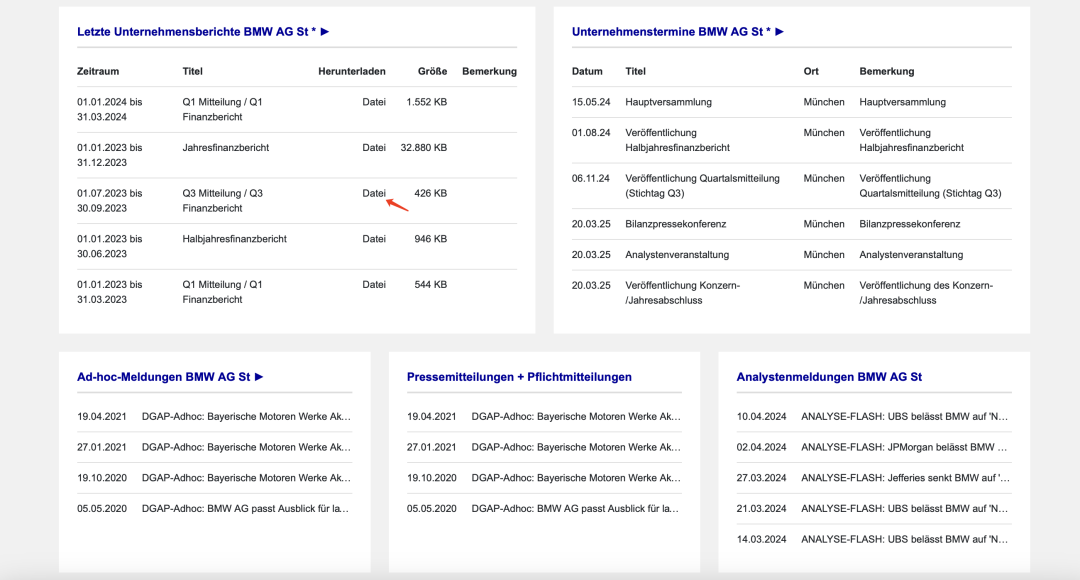The height and width of the screenshot is (580, 1080).
Task: Download the Q3 2023 Mitteilung Datei
Action: 374,193
